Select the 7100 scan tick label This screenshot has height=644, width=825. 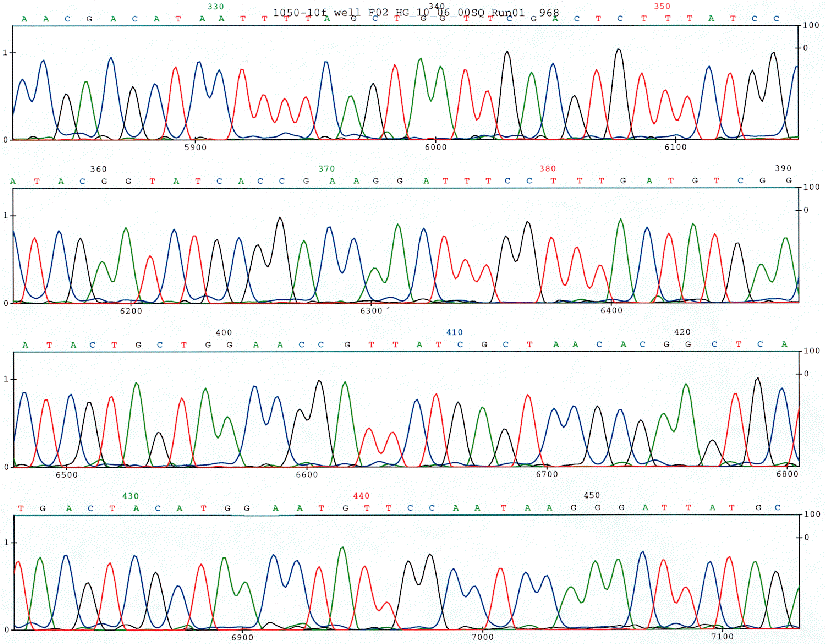point(723,638)
